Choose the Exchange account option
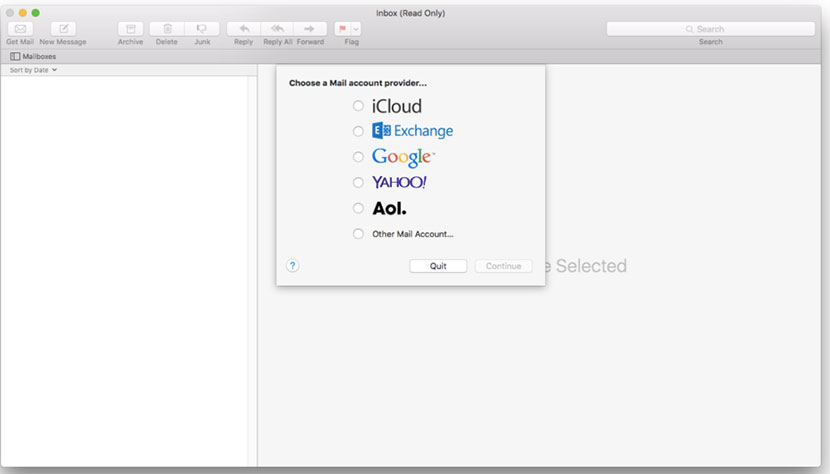830x474 pixels. 358,131
